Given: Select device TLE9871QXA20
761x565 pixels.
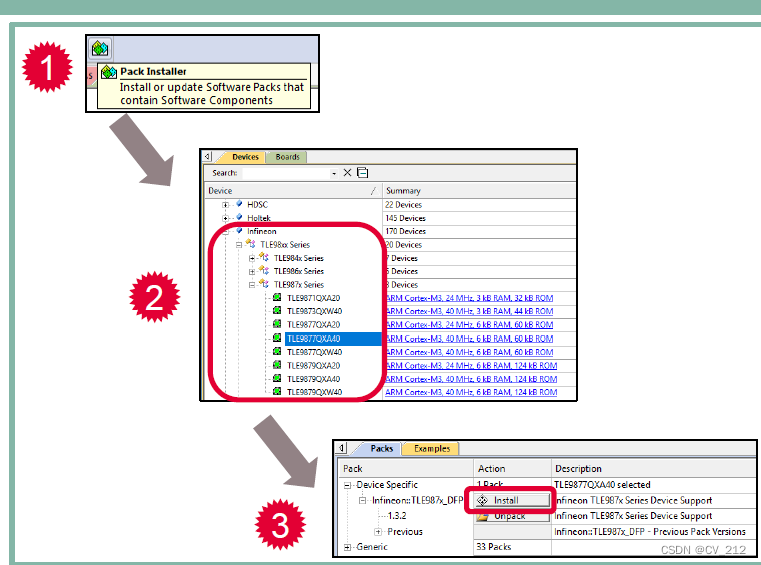Looking at the screenshot, I should pyautogui.click(x=314, y=298).
